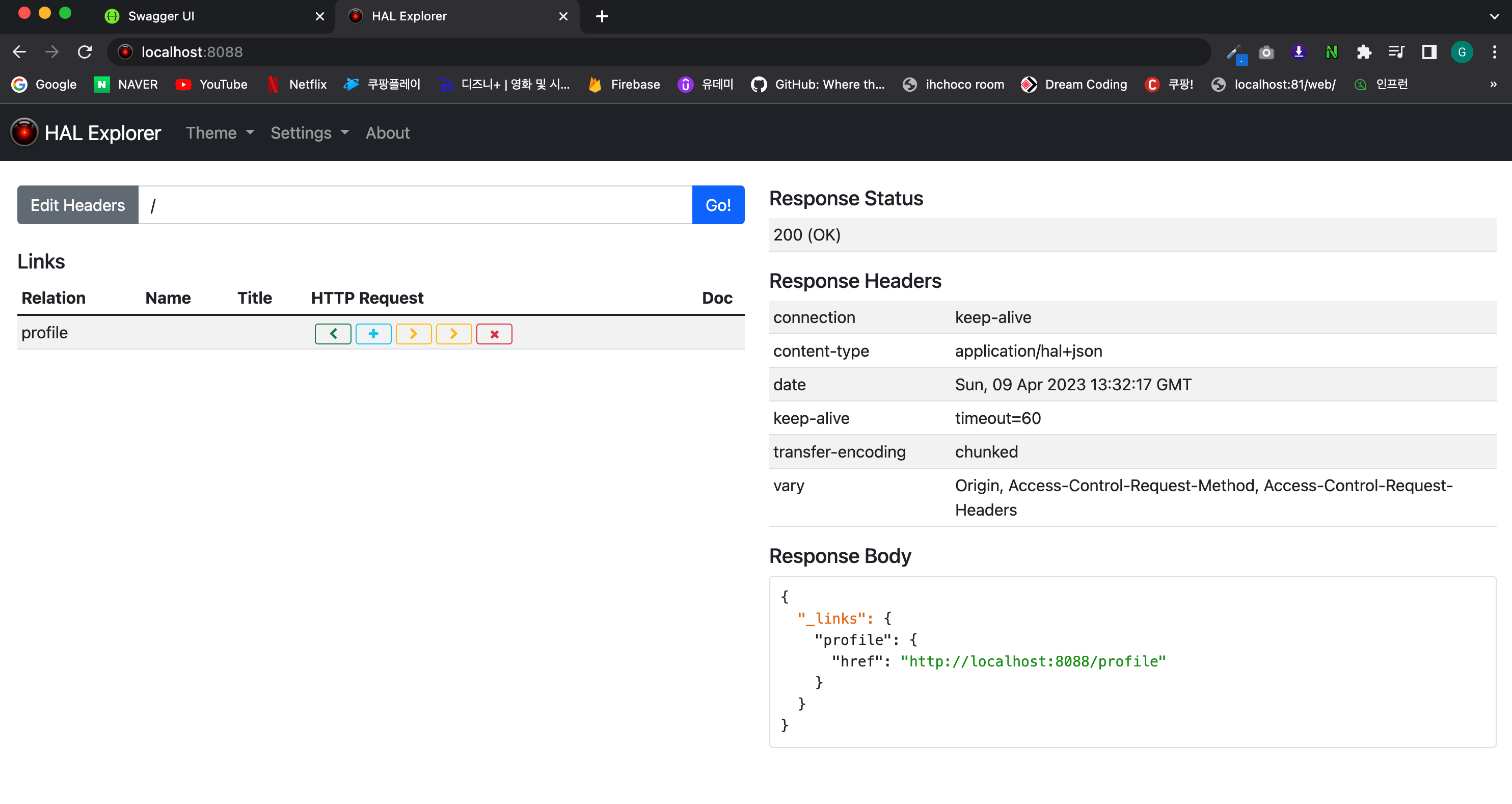Open the GitHub bookmark
The image size is (1512, 804).
click(x=818, y=84)
